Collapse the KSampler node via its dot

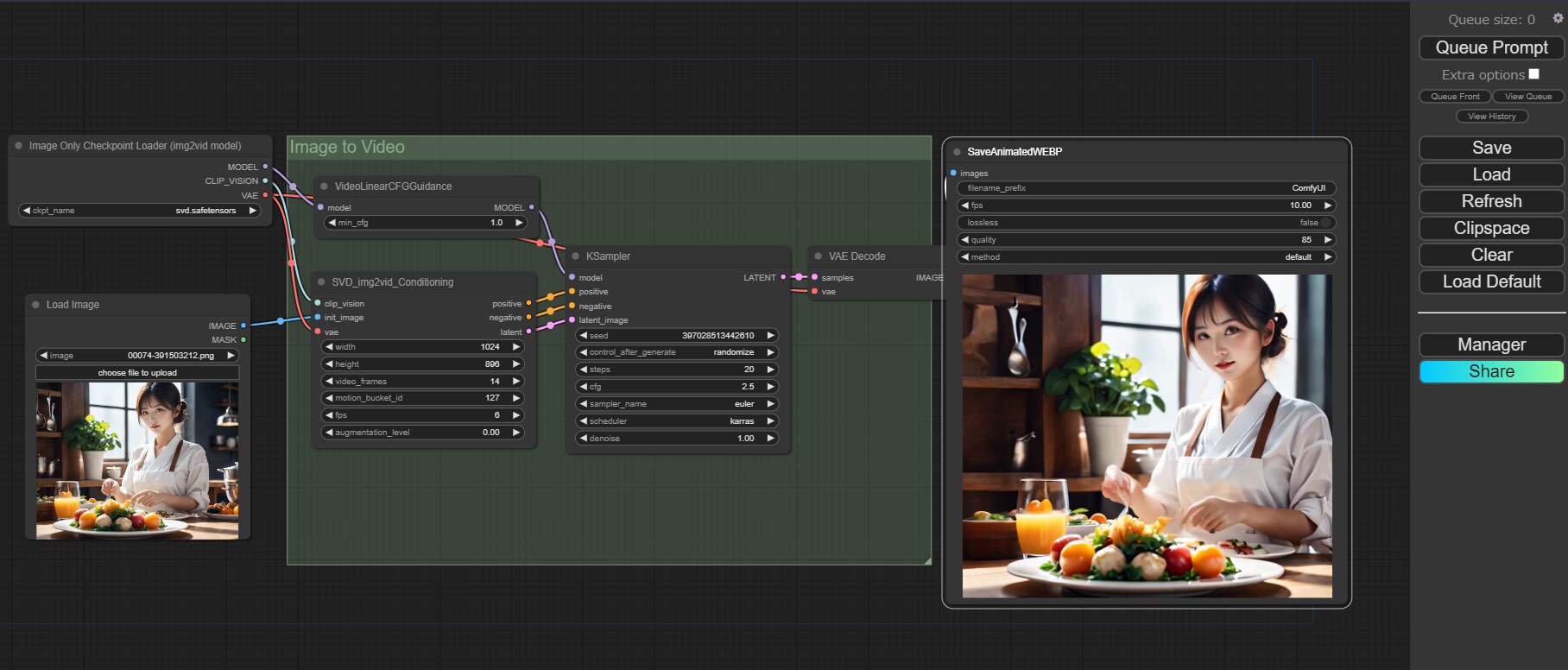pos(576,256)
